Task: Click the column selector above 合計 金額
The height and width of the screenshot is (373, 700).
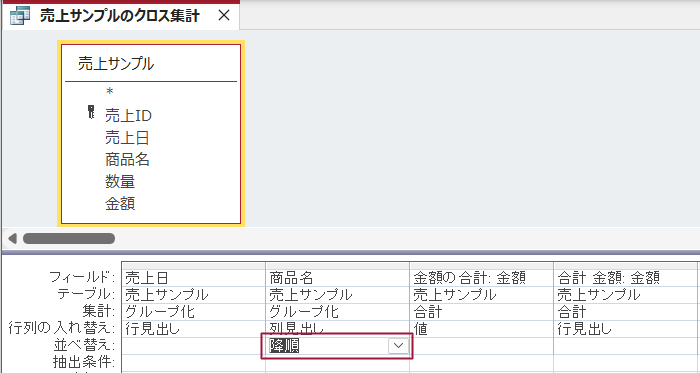Action: pyautogui.click(x=626, y=266)
